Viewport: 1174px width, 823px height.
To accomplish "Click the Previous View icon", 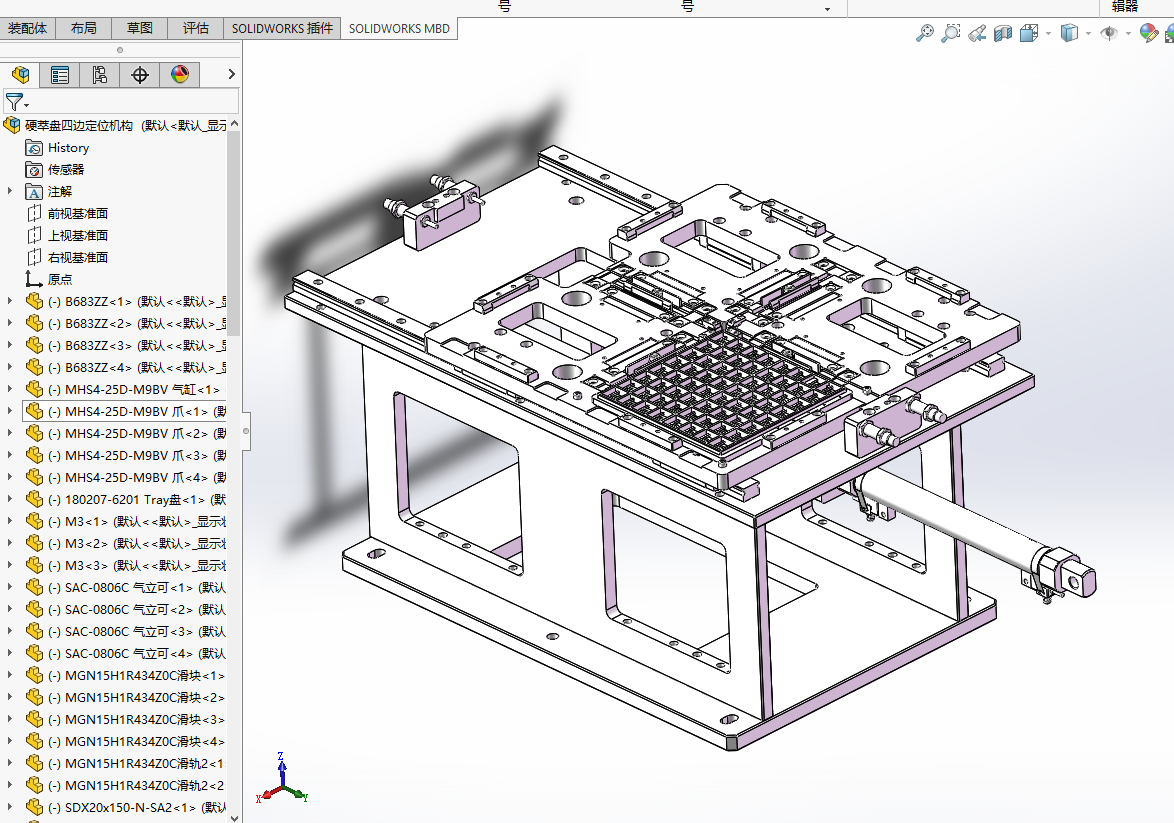I will (977, 33).
